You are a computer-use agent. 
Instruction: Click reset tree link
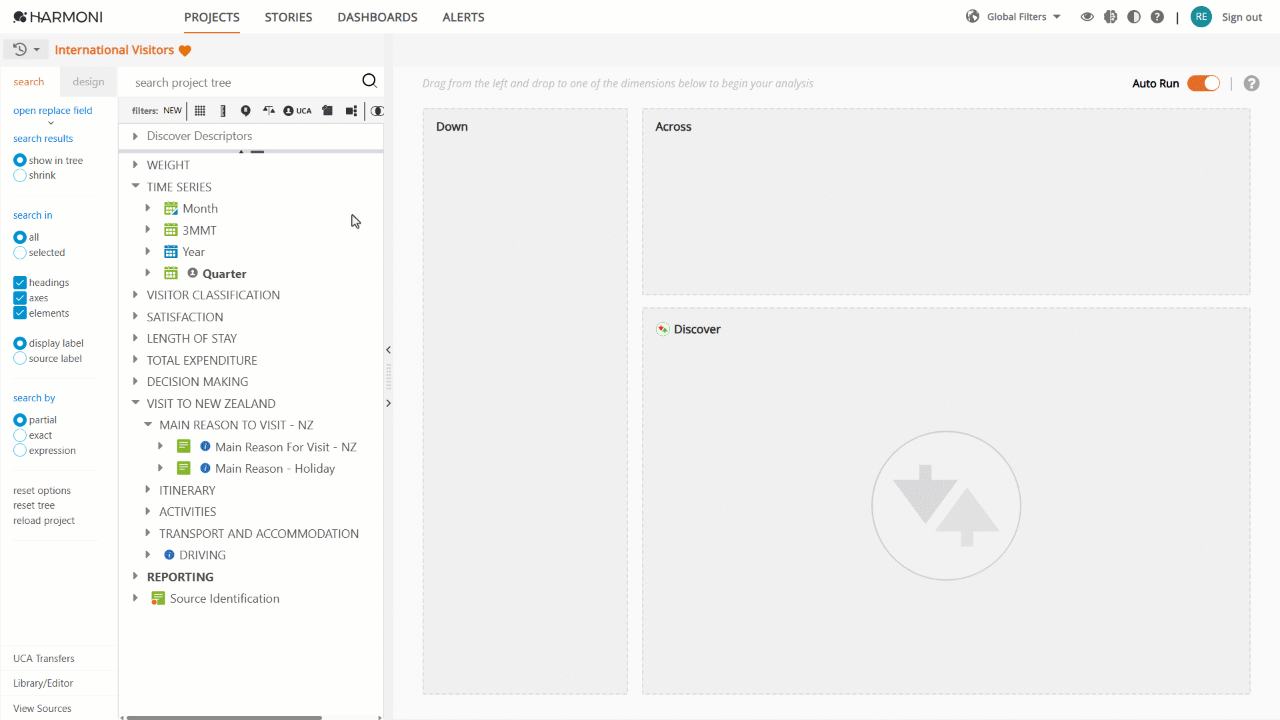point(34,506)
